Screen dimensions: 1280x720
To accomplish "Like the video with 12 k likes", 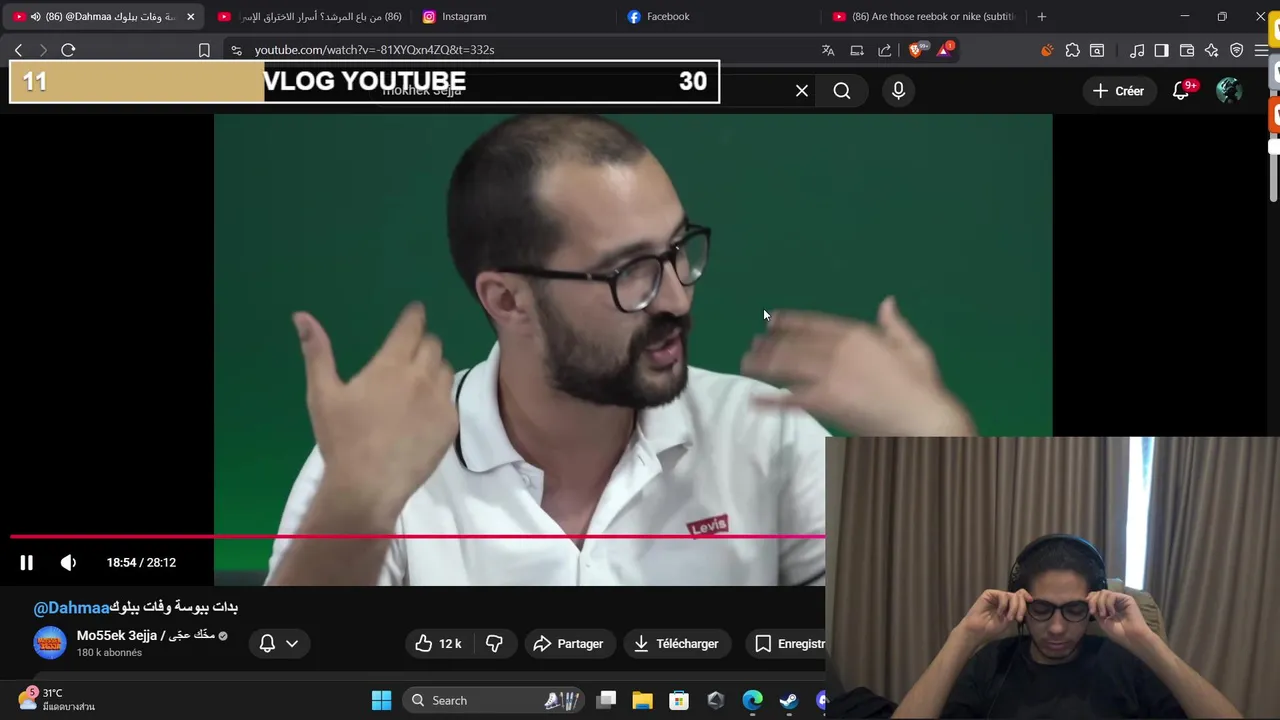I will (438, 644).
